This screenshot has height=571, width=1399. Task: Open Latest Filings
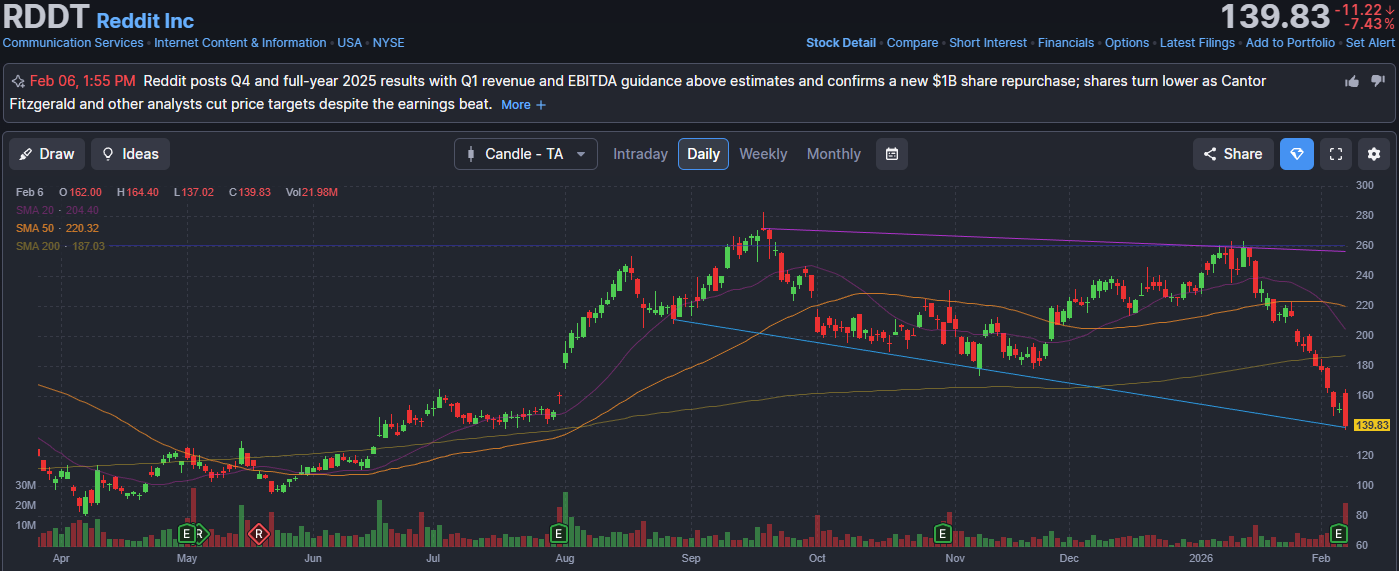1197,43
